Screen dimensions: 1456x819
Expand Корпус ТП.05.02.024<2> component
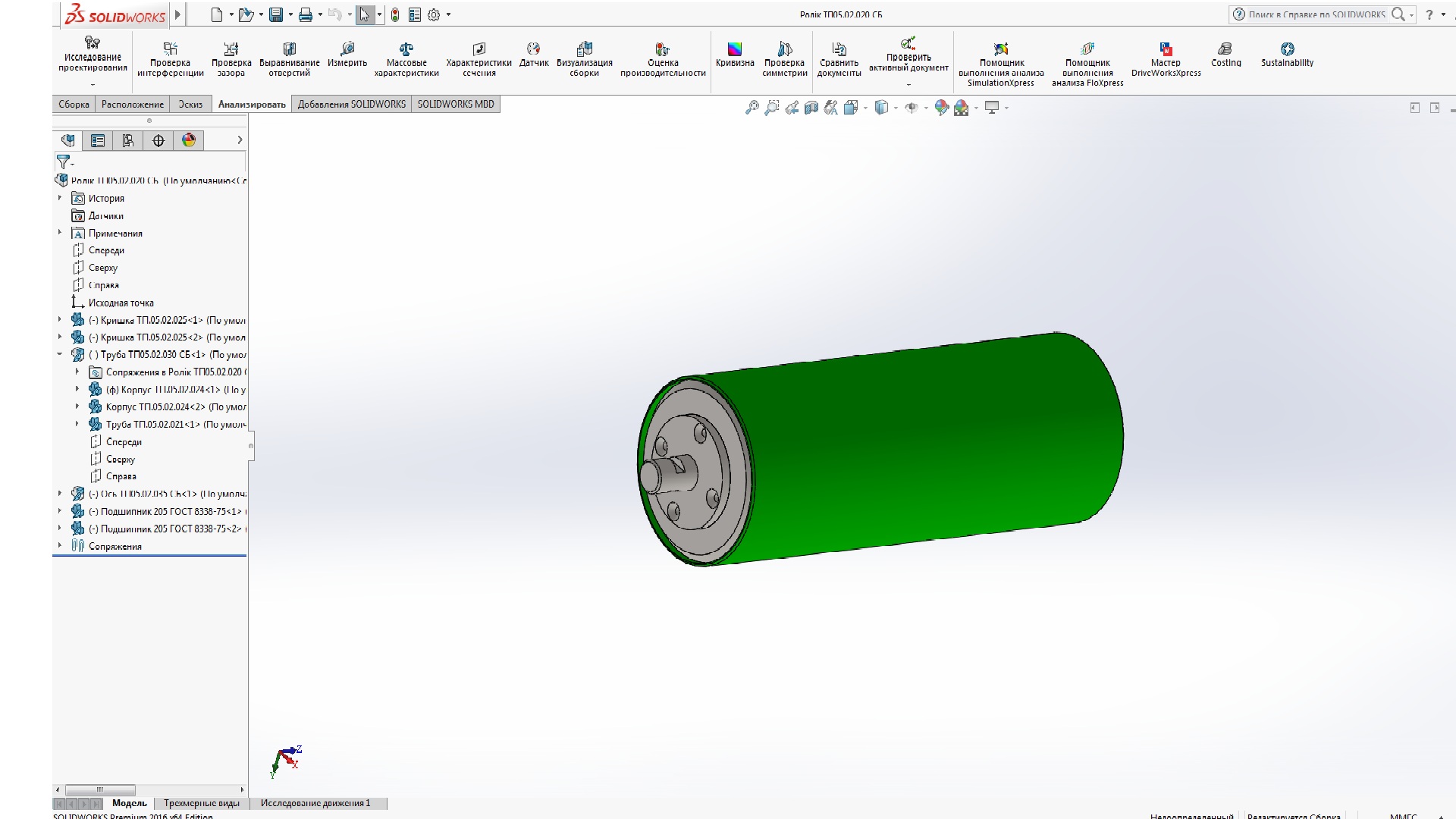77,406
